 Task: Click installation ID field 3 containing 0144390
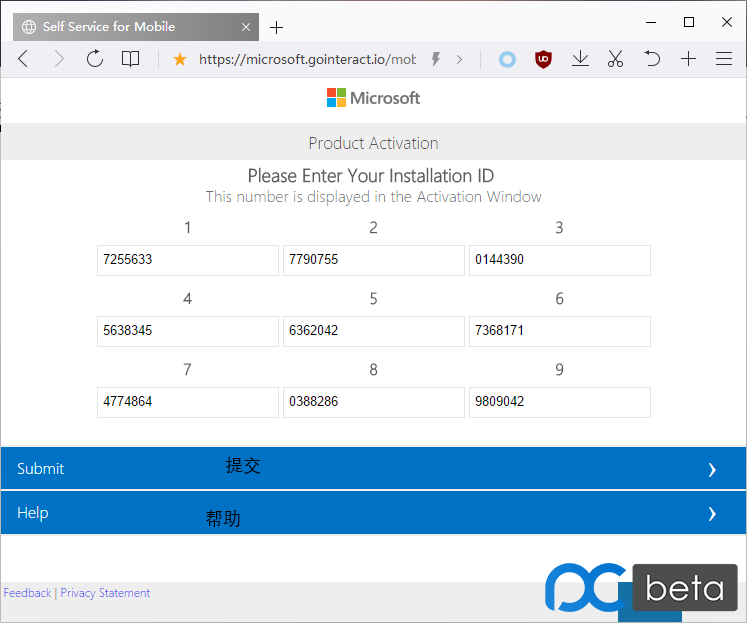(560, 260)
